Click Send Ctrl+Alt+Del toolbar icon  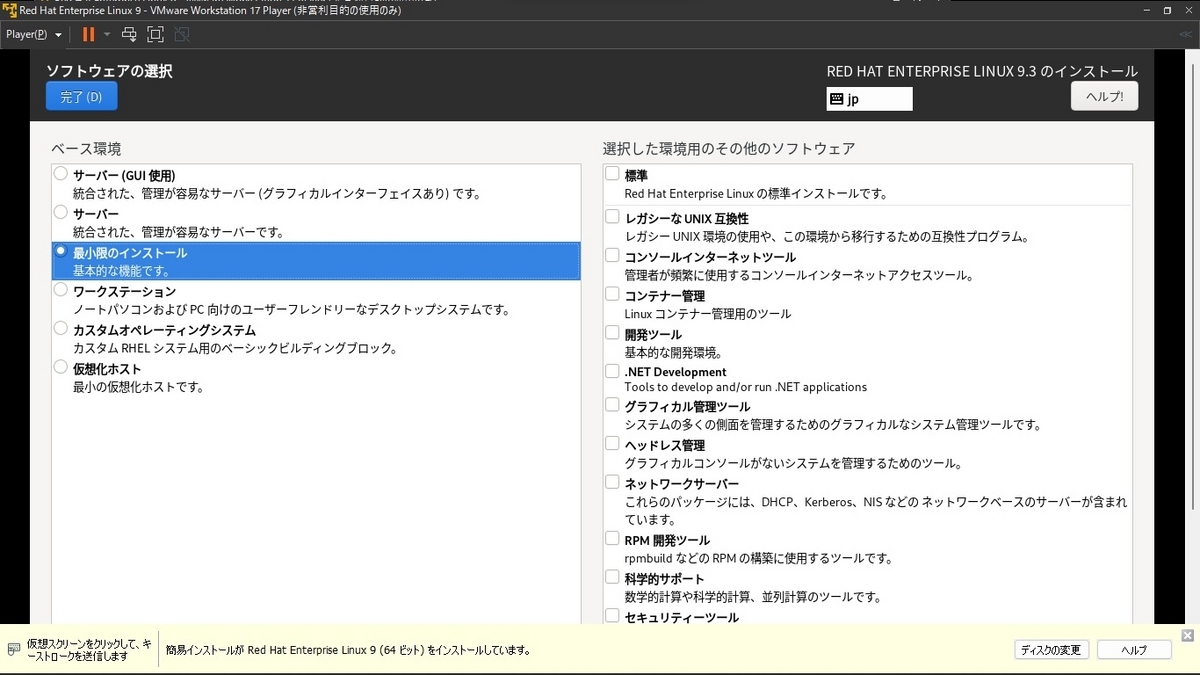129,34
